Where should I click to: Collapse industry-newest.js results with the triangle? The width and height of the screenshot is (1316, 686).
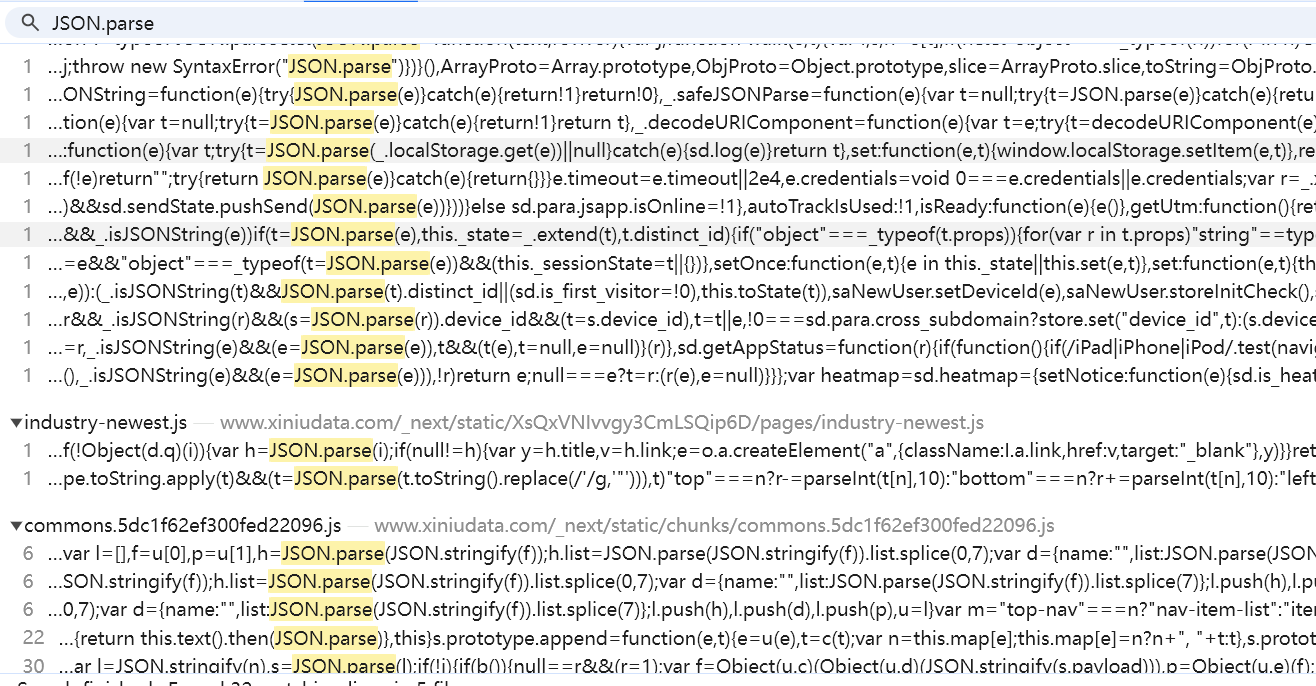click(16, 423)
